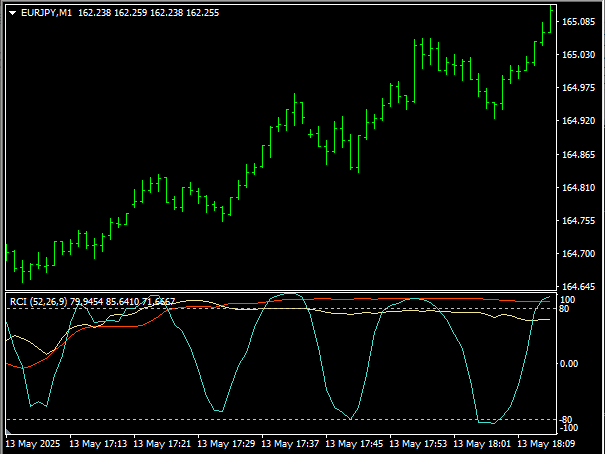
Task: Click the 13 May 17:29 time label
Action: [x=226, y=444]
